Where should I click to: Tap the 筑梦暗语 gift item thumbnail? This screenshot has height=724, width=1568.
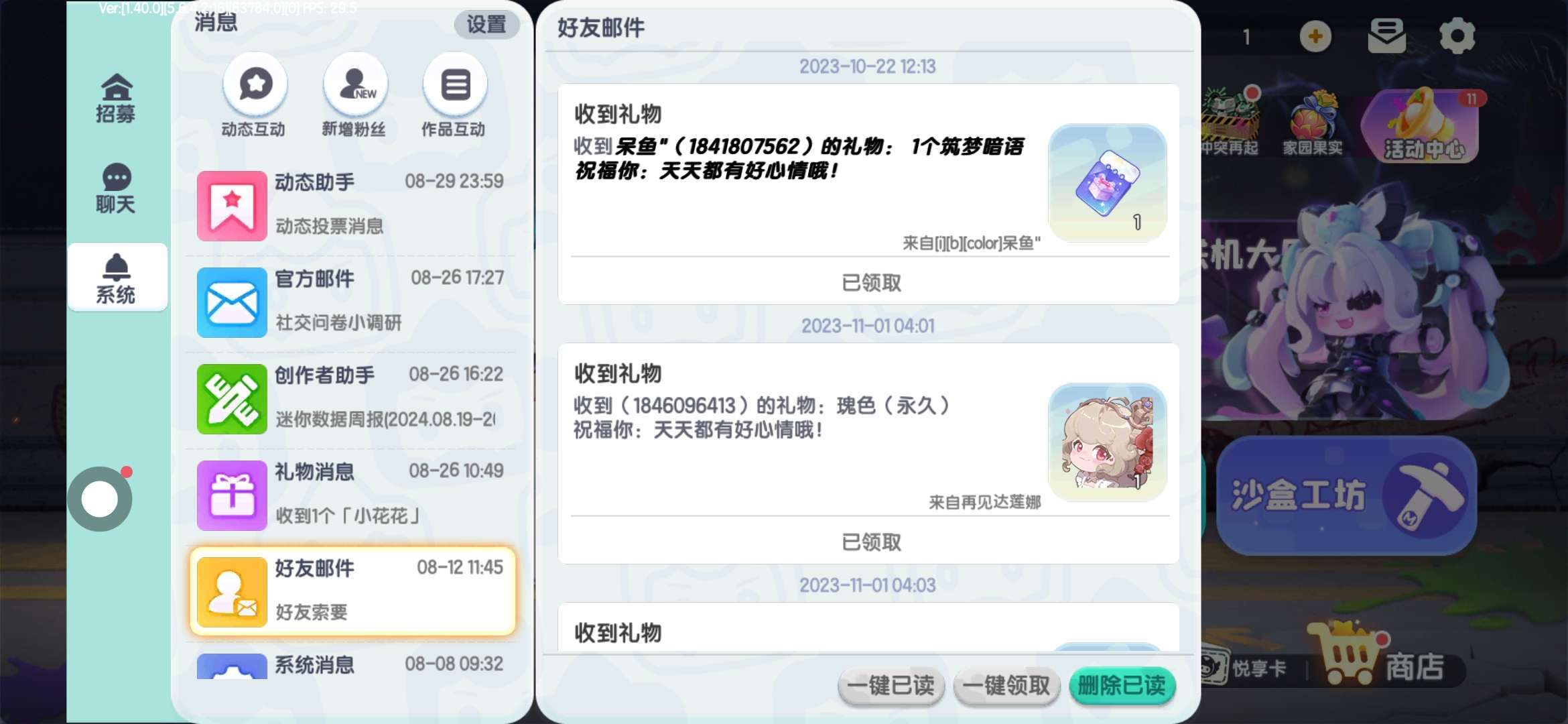(x=1107, y=182)
